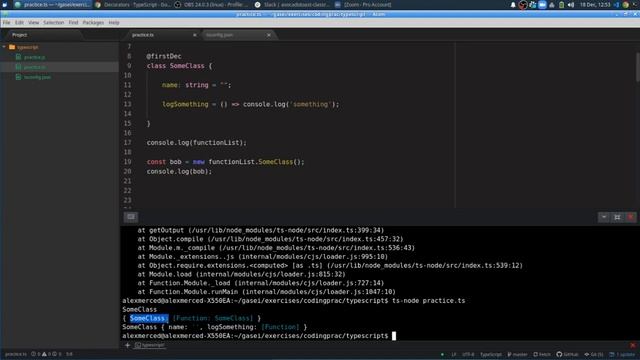Image resolution: width=640 pixels, height=360 pixels.
Task: Click the 1 update notification
Action: click(x=622, y=354)
